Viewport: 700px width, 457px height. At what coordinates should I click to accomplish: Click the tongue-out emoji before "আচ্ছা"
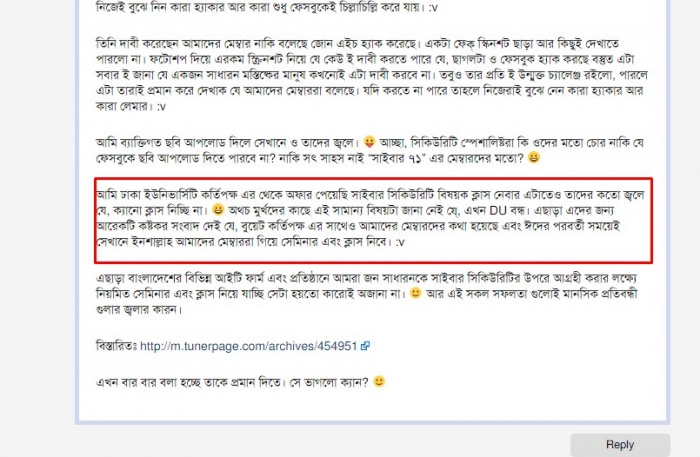(369, 142)
